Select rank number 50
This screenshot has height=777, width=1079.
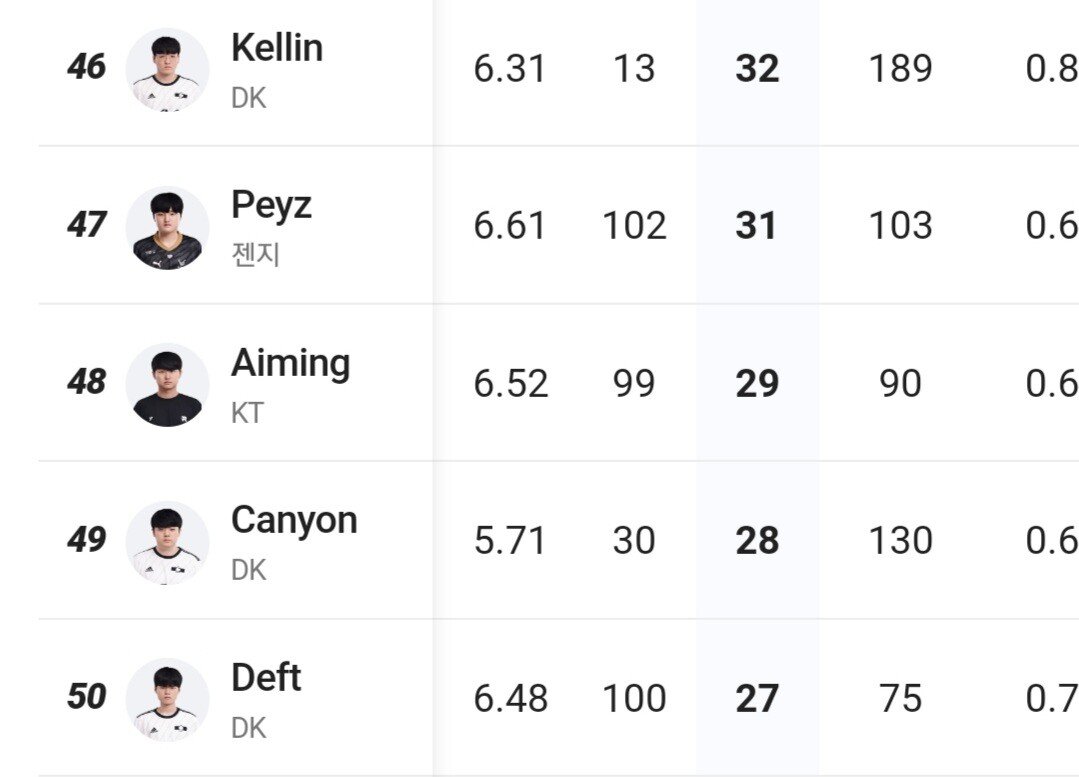[86, 697]
